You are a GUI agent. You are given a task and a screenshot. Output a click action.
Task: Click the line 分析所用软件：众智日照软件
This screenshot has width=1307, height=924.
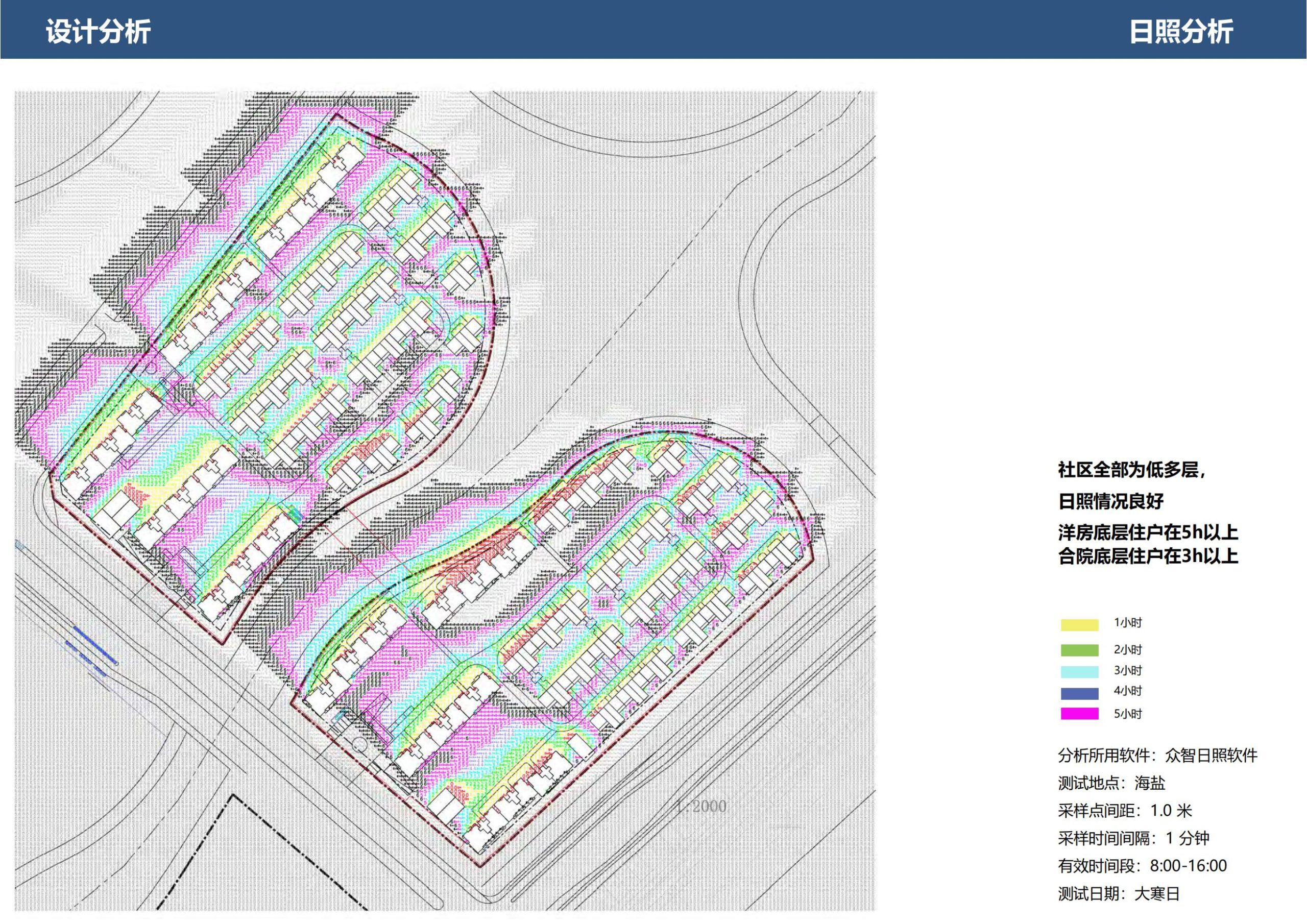click(1158, 756)
